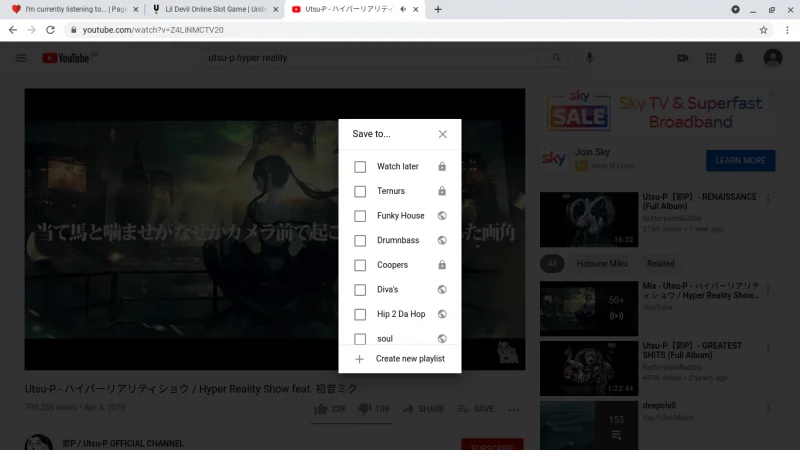Click the globe icon beside Drumnbass
Image resolution: width=800 pixels, height=450 pixels.
[442, 240]
